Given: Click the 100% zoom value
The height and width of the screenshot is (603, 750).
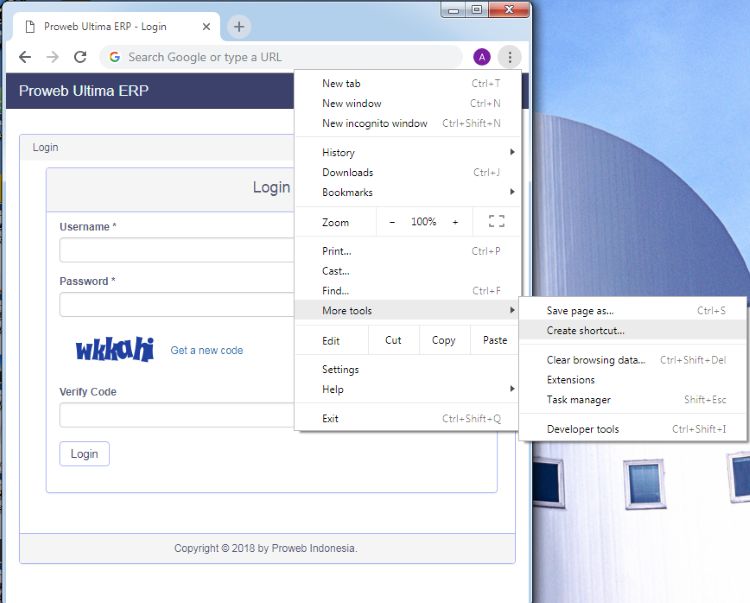Looking at the screenshot, I should click(x=424, y=221).
